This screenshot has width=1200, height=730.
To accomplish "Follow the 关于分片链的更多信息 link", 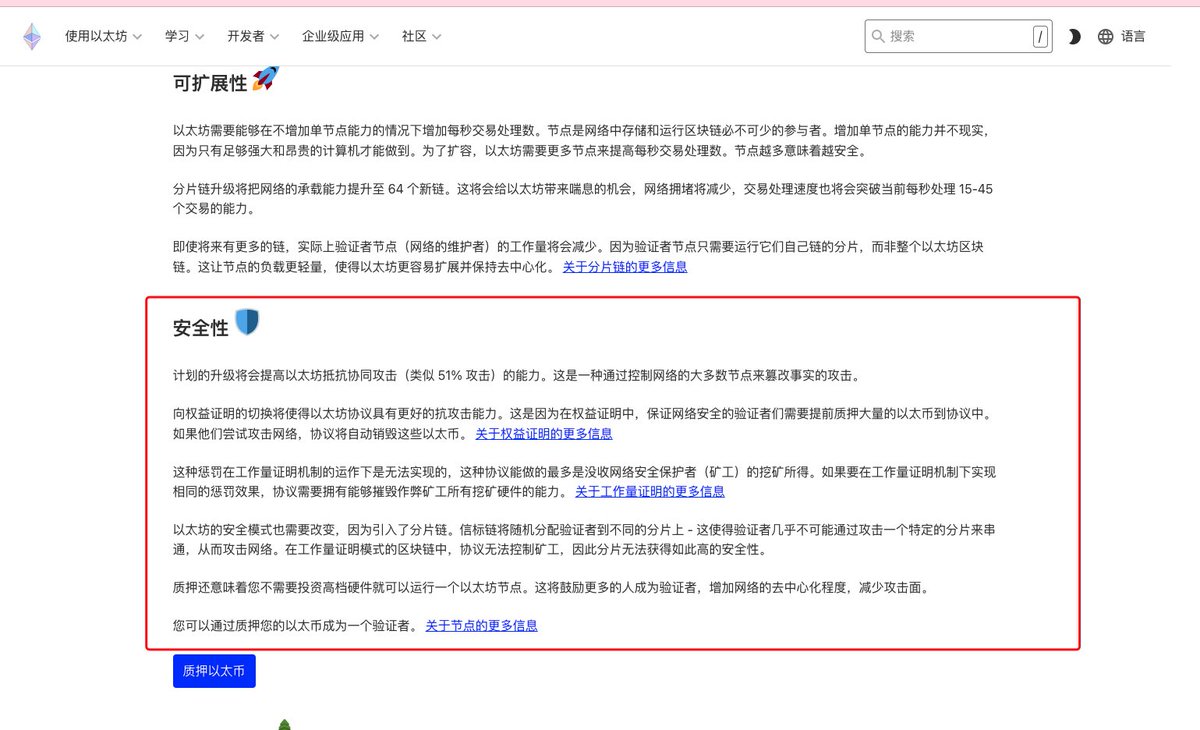I will tap(625, 267).
